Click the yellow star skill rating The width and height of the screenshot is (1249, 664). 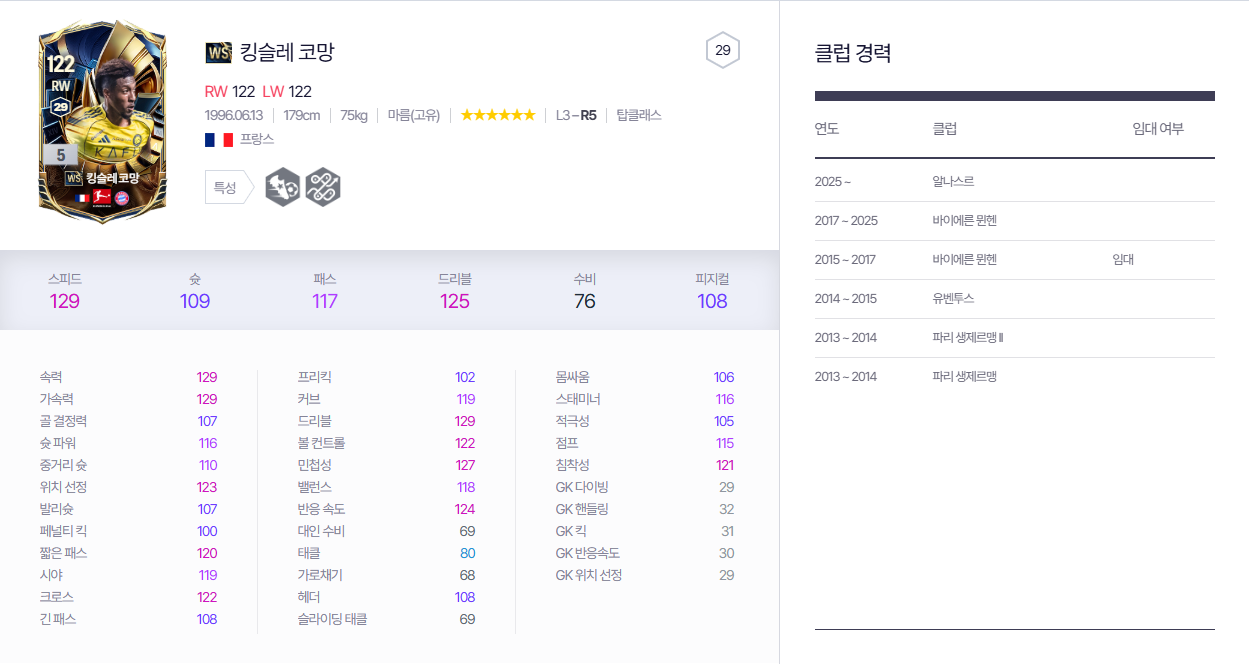(498, 115)
